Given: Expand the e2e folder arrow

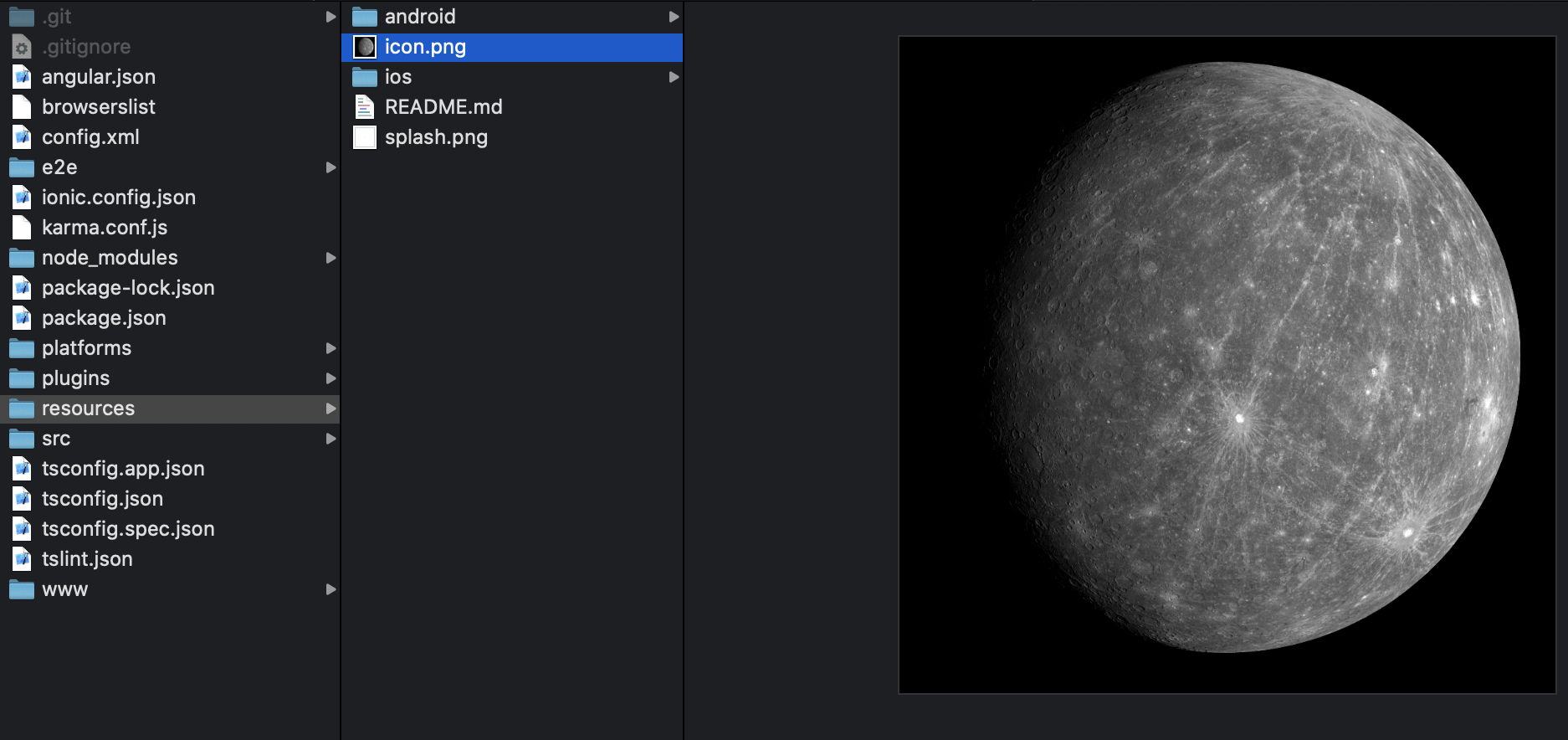Looking at the screenshot, I should click(331, 167).
